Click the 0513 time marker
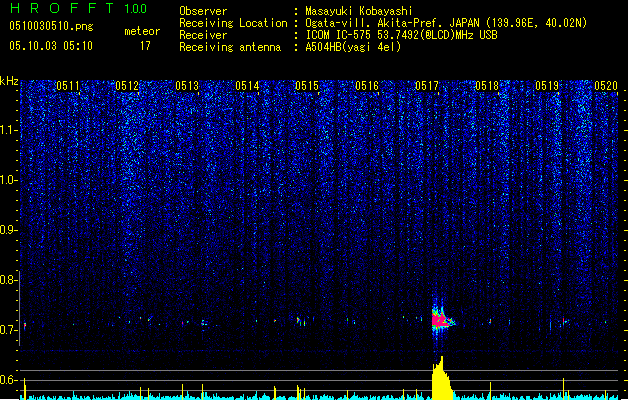 point(187,86)
